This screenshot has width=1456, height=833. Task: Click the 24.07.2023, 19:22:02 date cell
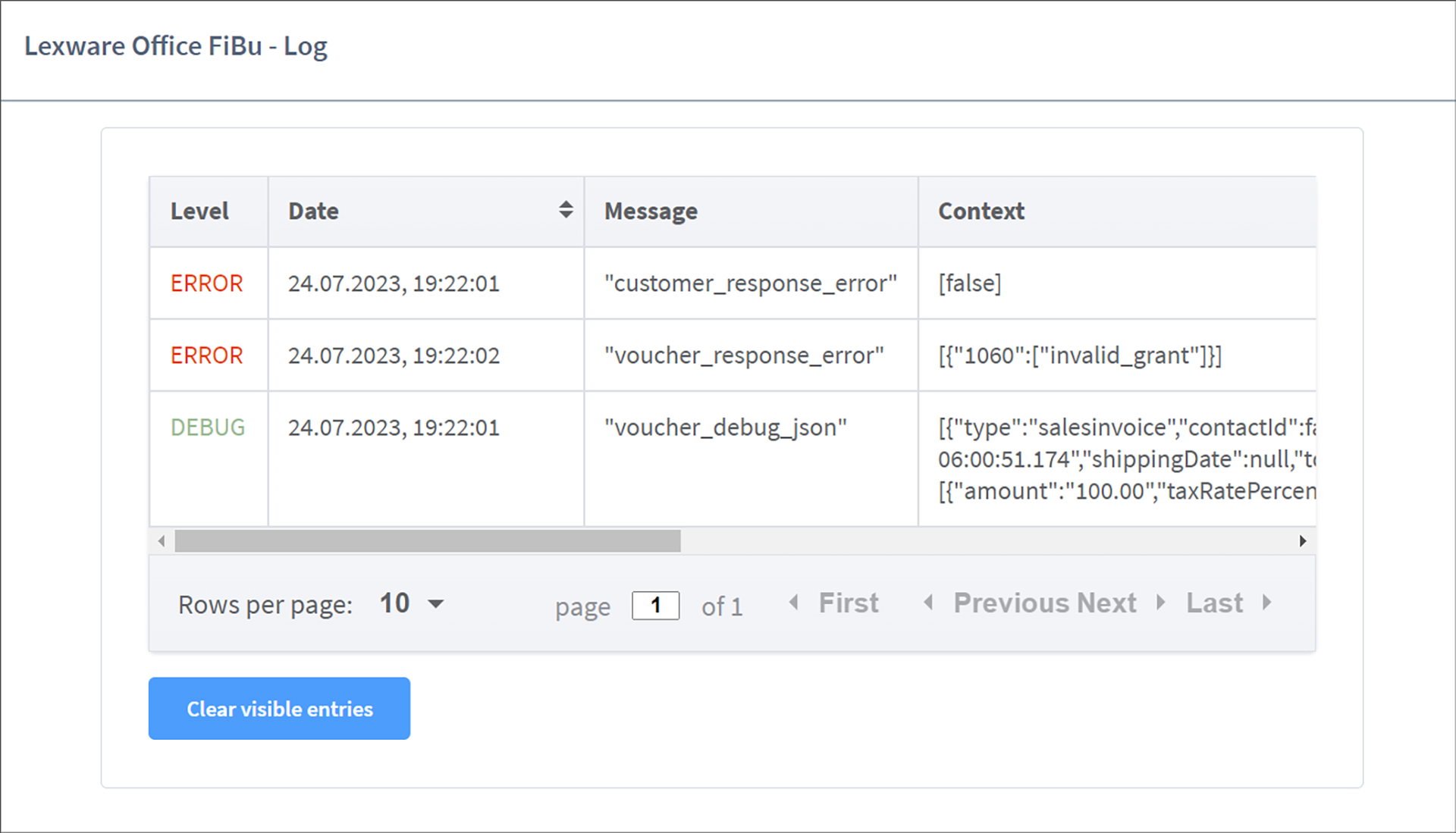coord(426,355)
